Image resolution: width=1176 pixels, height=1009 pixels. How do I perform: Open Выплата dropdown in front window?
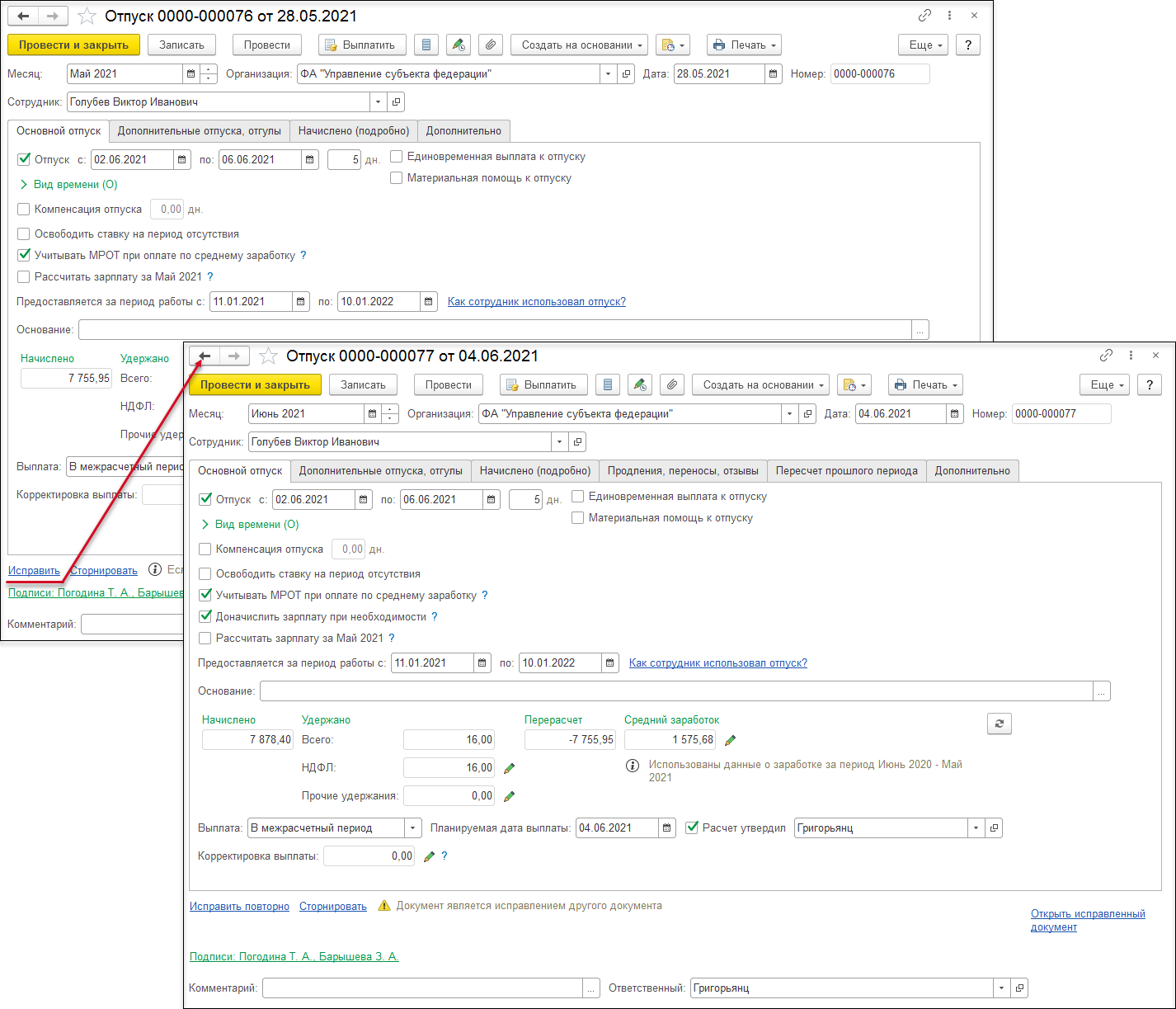[x=413, y=827]
